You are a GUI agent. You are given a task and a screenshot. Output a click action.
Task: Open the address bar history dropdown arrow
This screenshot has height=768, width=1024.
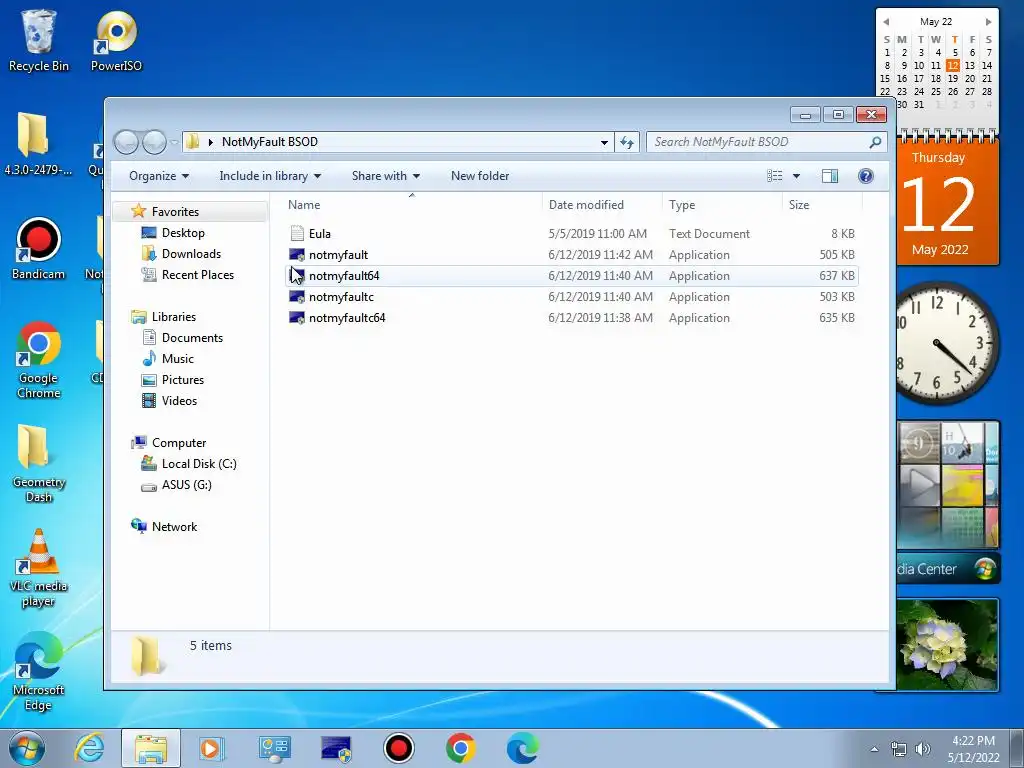click(x=604, y=142)
